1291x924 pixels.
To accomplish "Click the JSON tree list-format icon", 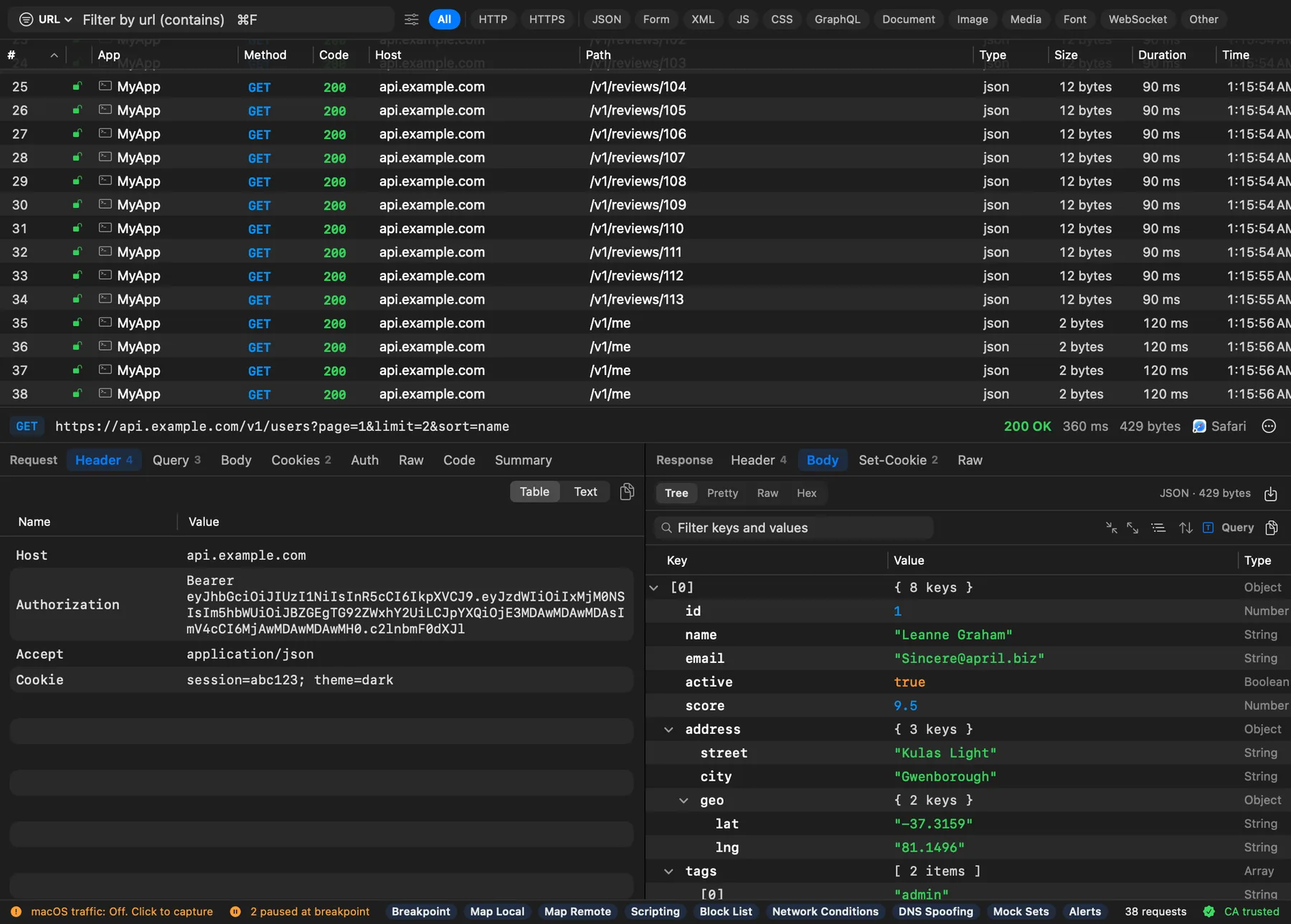I will point(1158,528).
